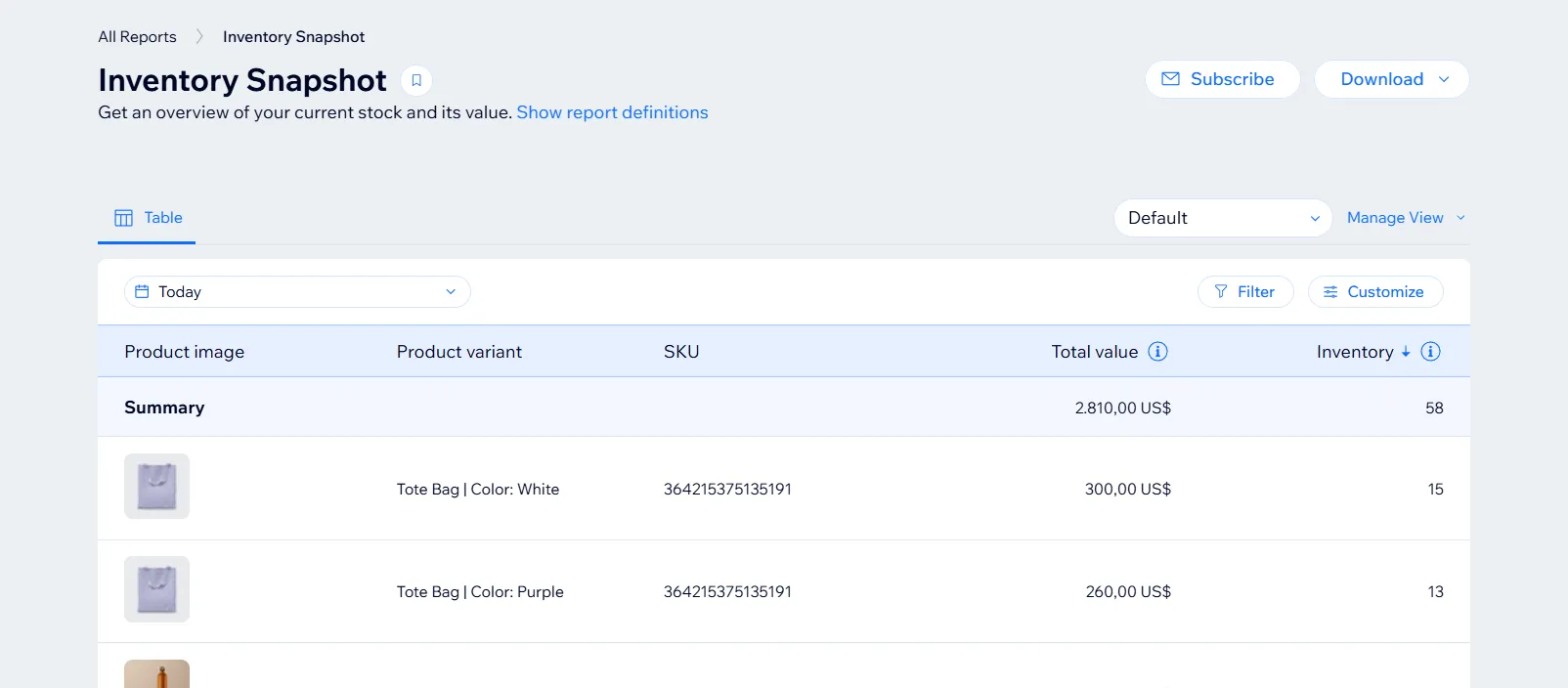Click the Product image column header
The image size is (1568, 688).
point(185,352)
